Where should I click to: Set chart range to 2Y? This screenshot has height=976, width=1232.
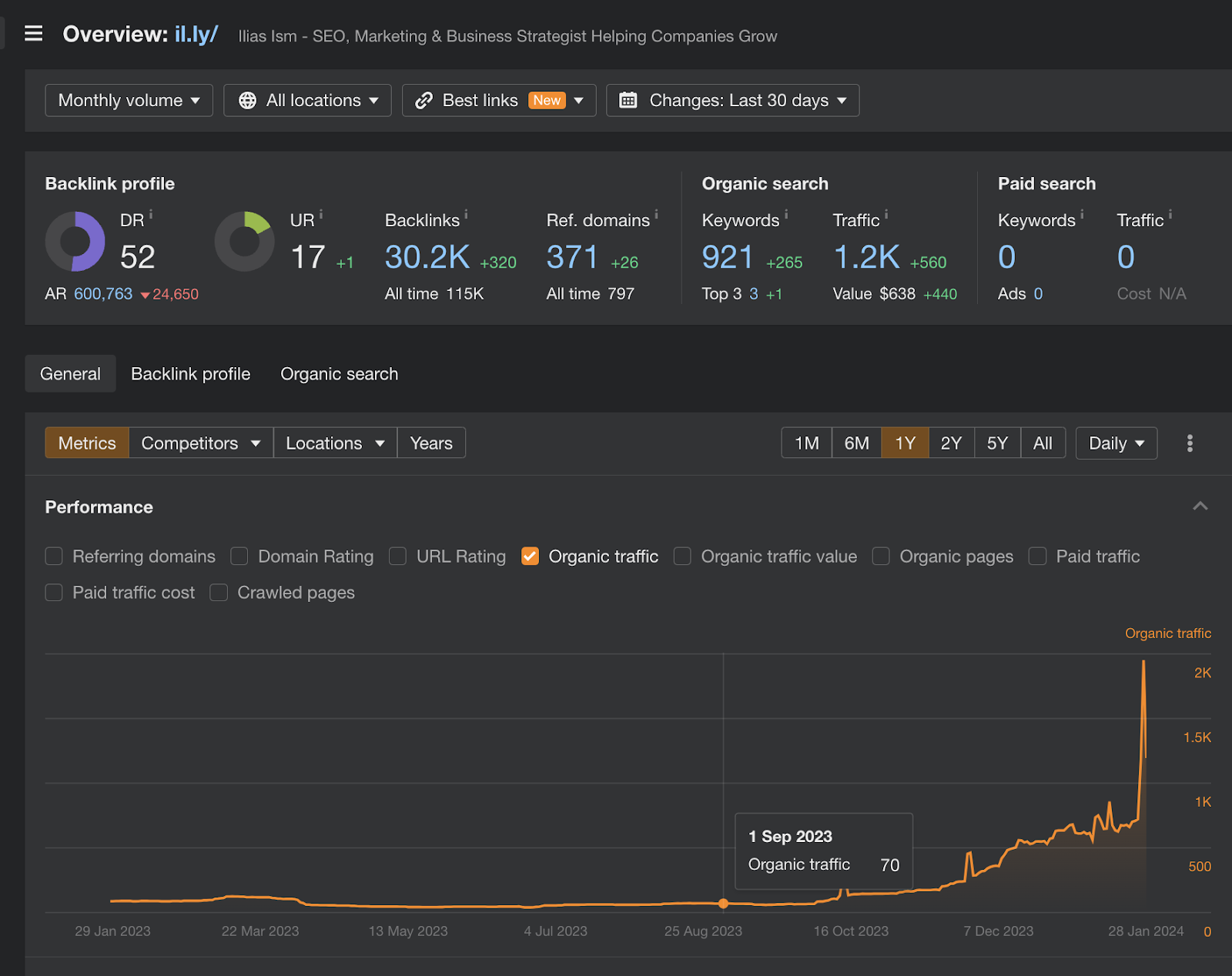tap(951, 443)
